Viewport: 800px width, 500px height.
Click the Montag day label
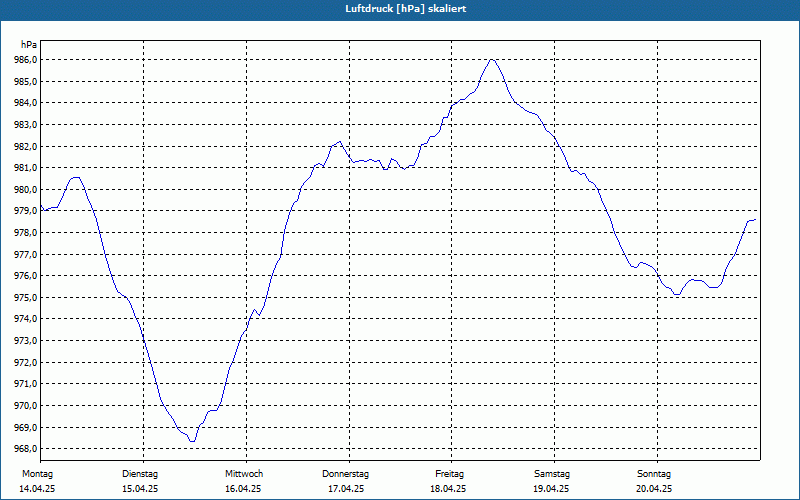pyautogui.click(x=37, y=474)
